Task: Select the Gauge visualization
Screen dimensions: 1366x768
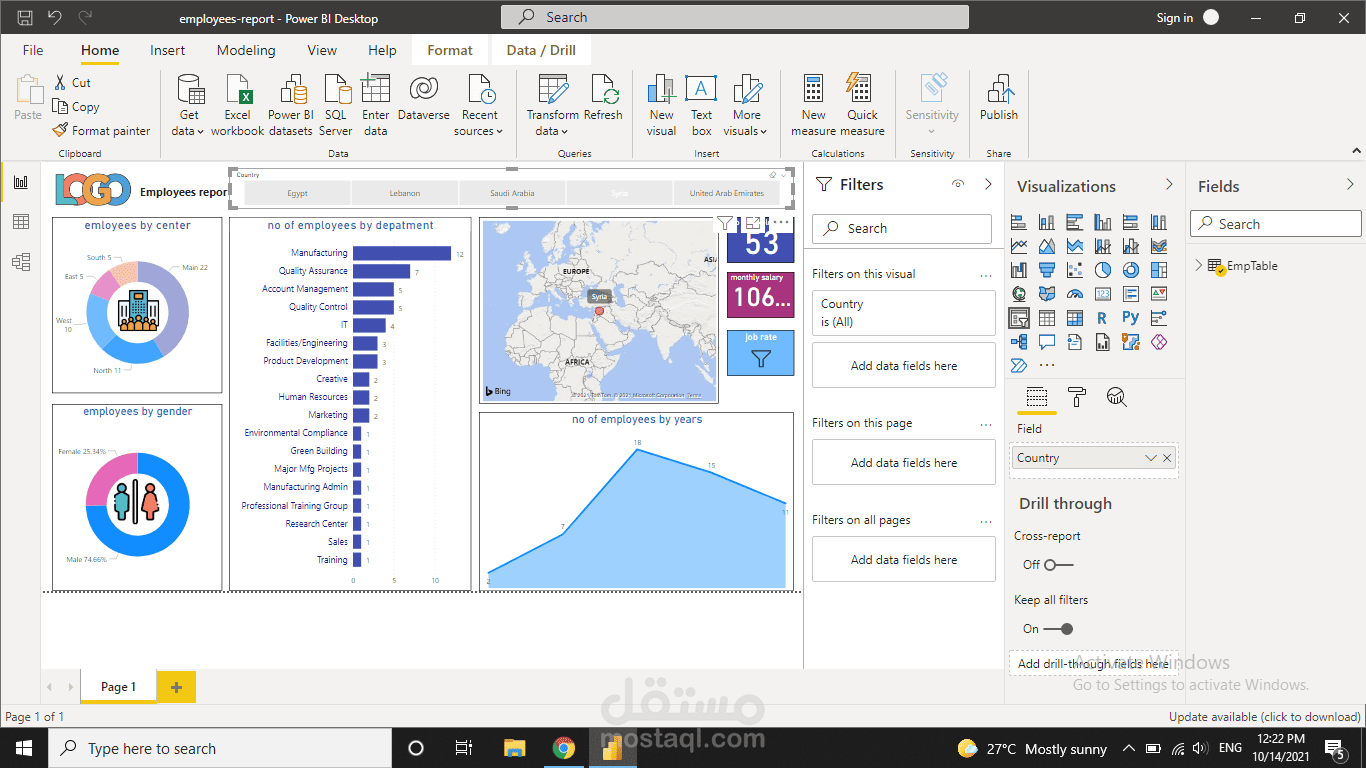Action: tap(1075, 294)
